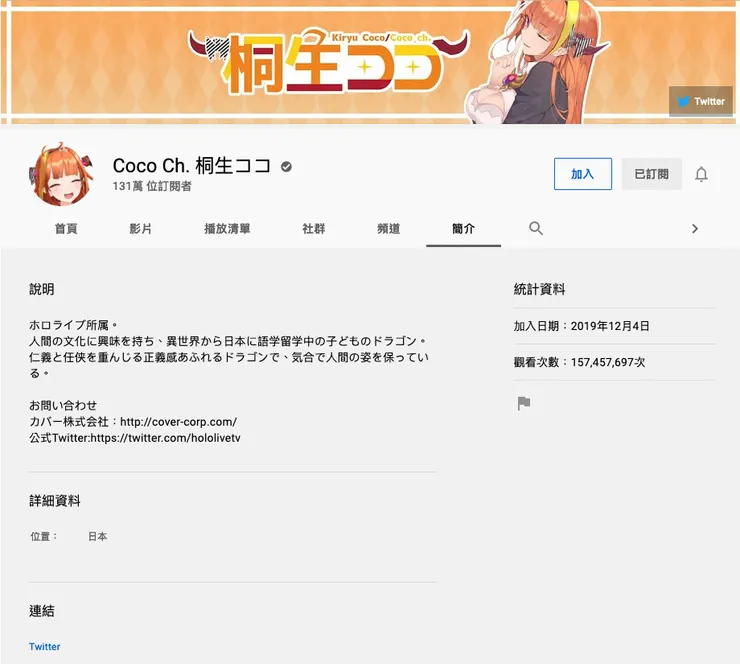Click the verified checkmark badge

pyautogui.click(x=286, y=167)
